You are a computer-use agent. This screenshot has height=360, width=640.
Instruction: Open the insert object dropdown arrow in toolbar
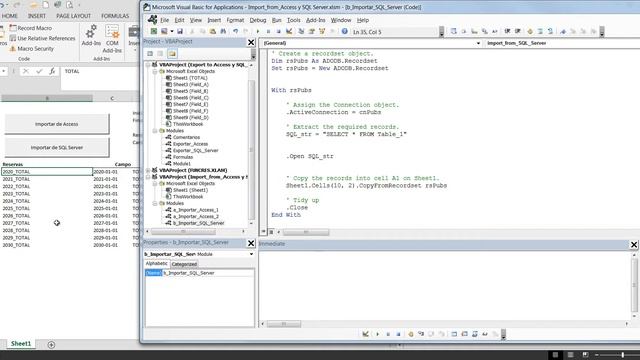click(x=172, y=31)
